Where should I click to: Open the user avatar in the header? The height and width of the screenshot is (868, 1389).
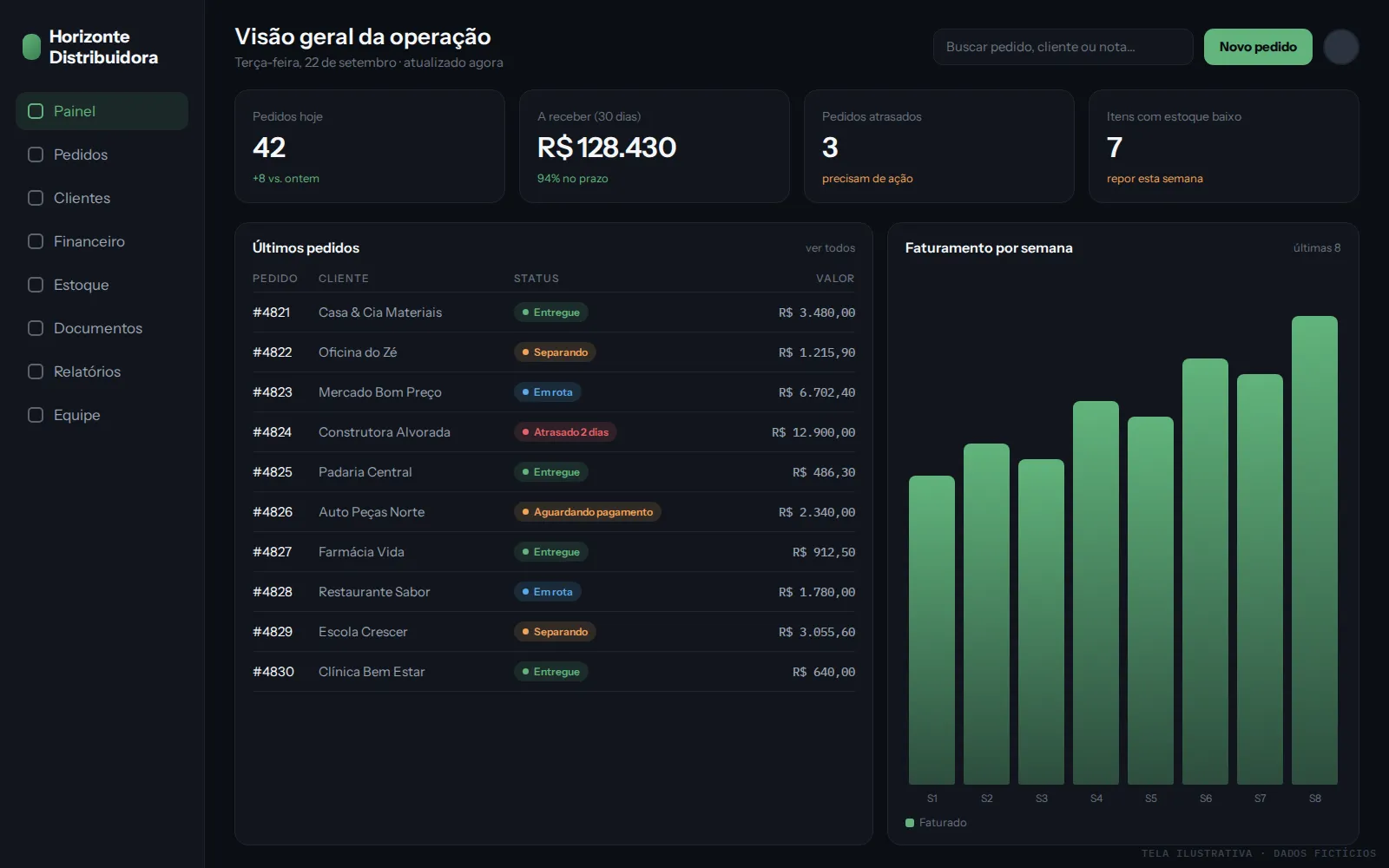click(1341, 47)
